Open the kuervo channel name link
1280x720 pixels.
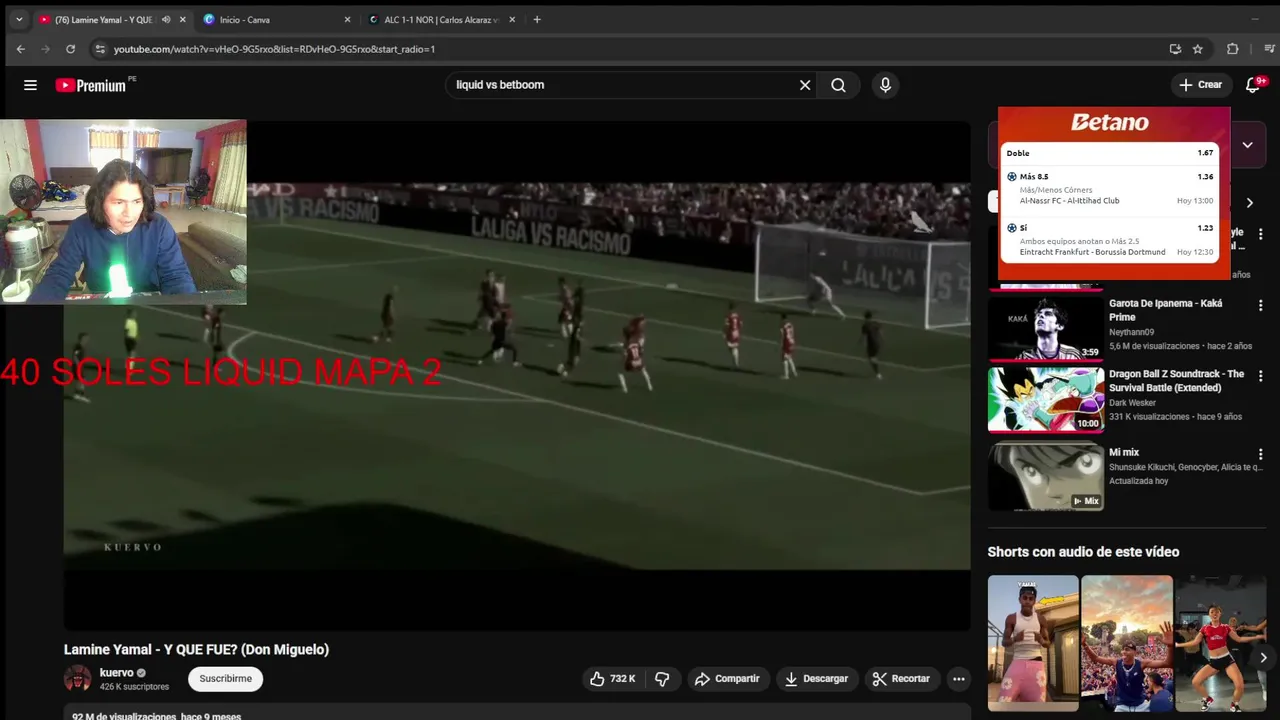[x=116, y=672]
